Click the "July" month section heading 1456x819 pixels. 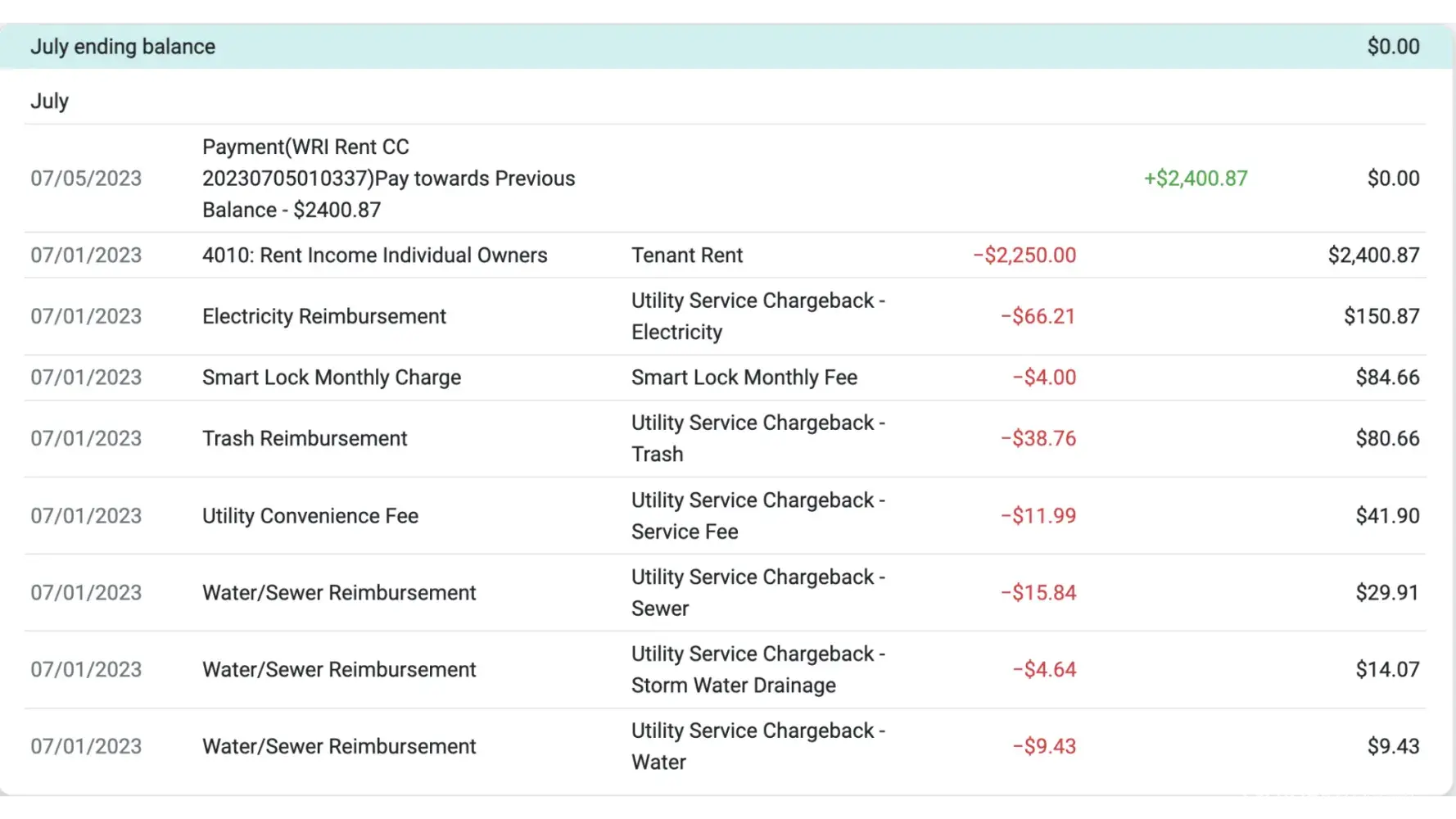49,102
